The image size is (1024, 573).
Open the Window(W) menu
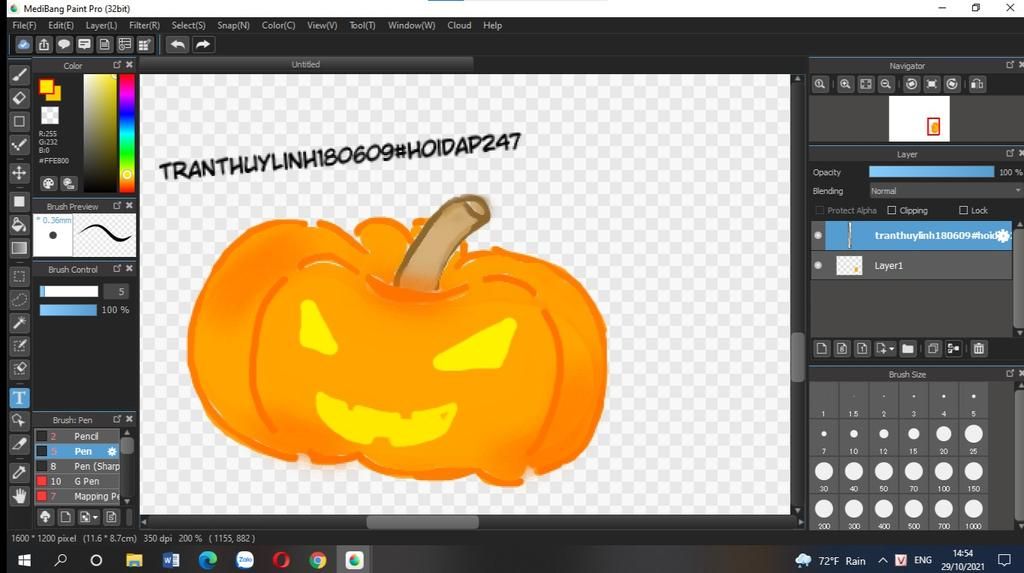click(411, 25)
